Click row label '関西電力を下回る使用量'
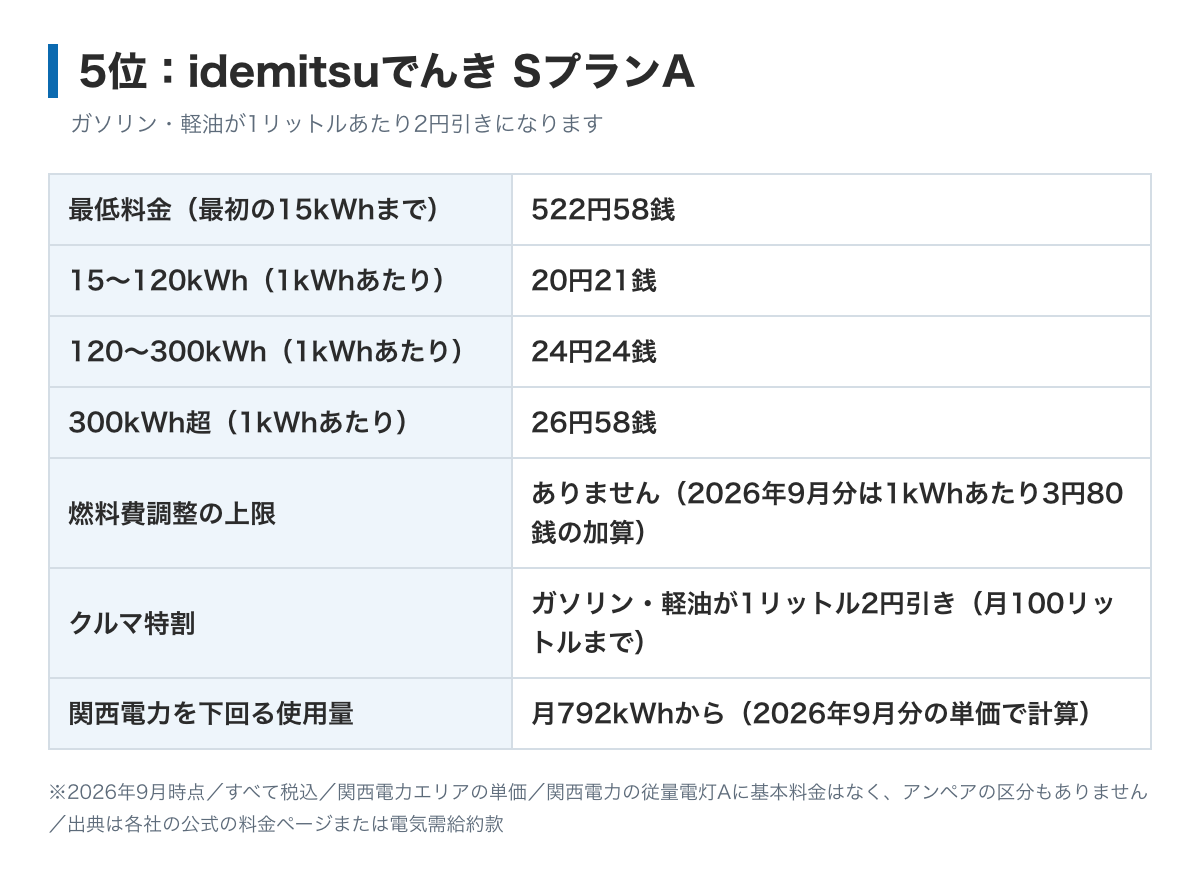This screenshot has width=1200, height=877. (211, 714)
